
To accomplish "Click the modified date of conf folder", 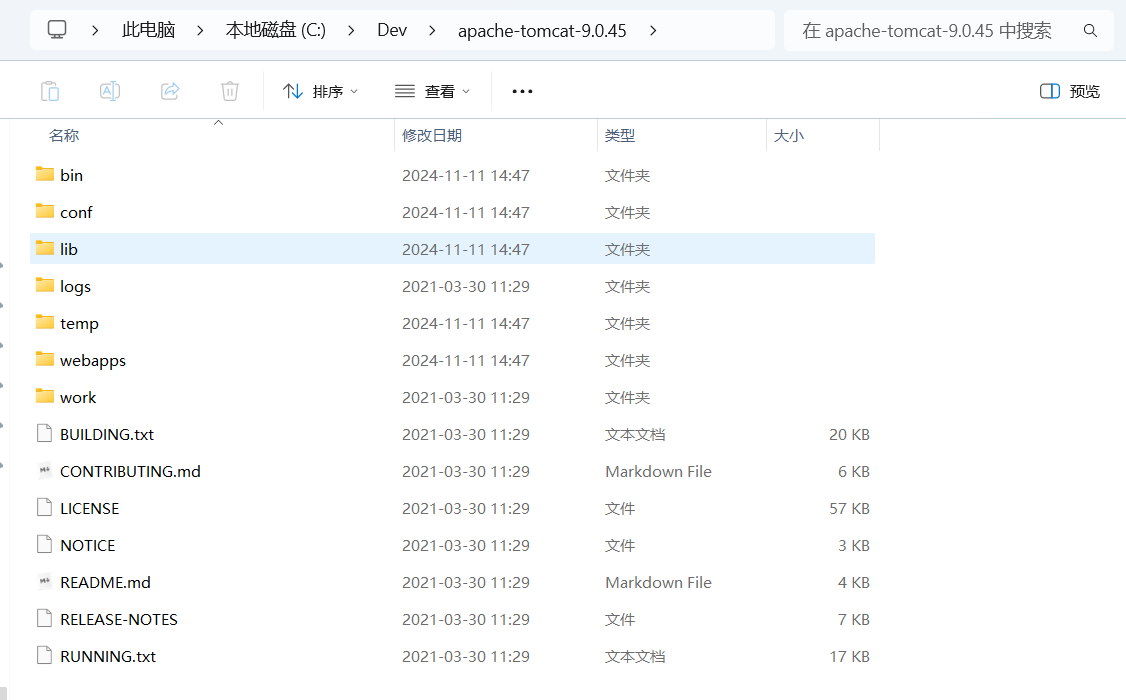I will point(466,213).
